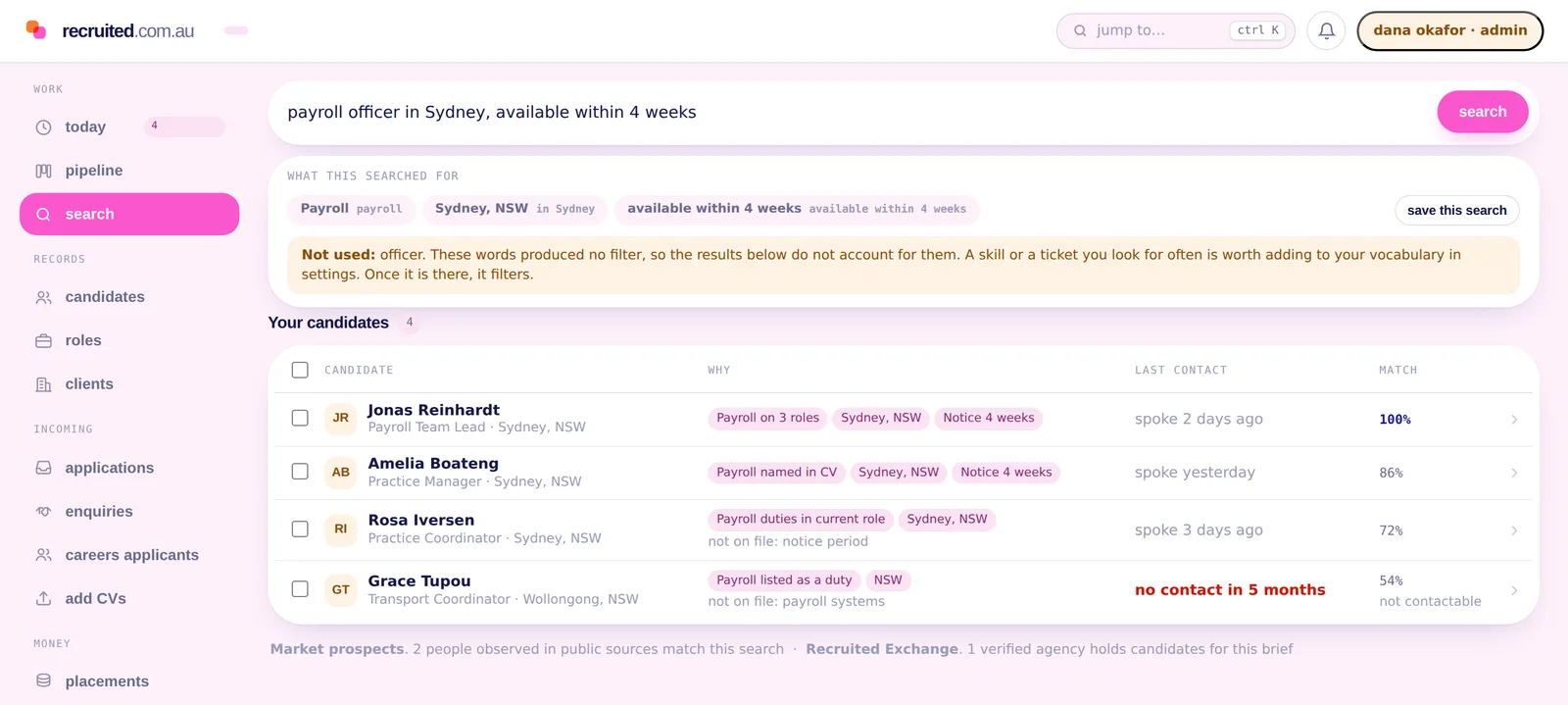Open incoming applications
Viewport: 1568px width, 705px height.
[x=129, y=468]
